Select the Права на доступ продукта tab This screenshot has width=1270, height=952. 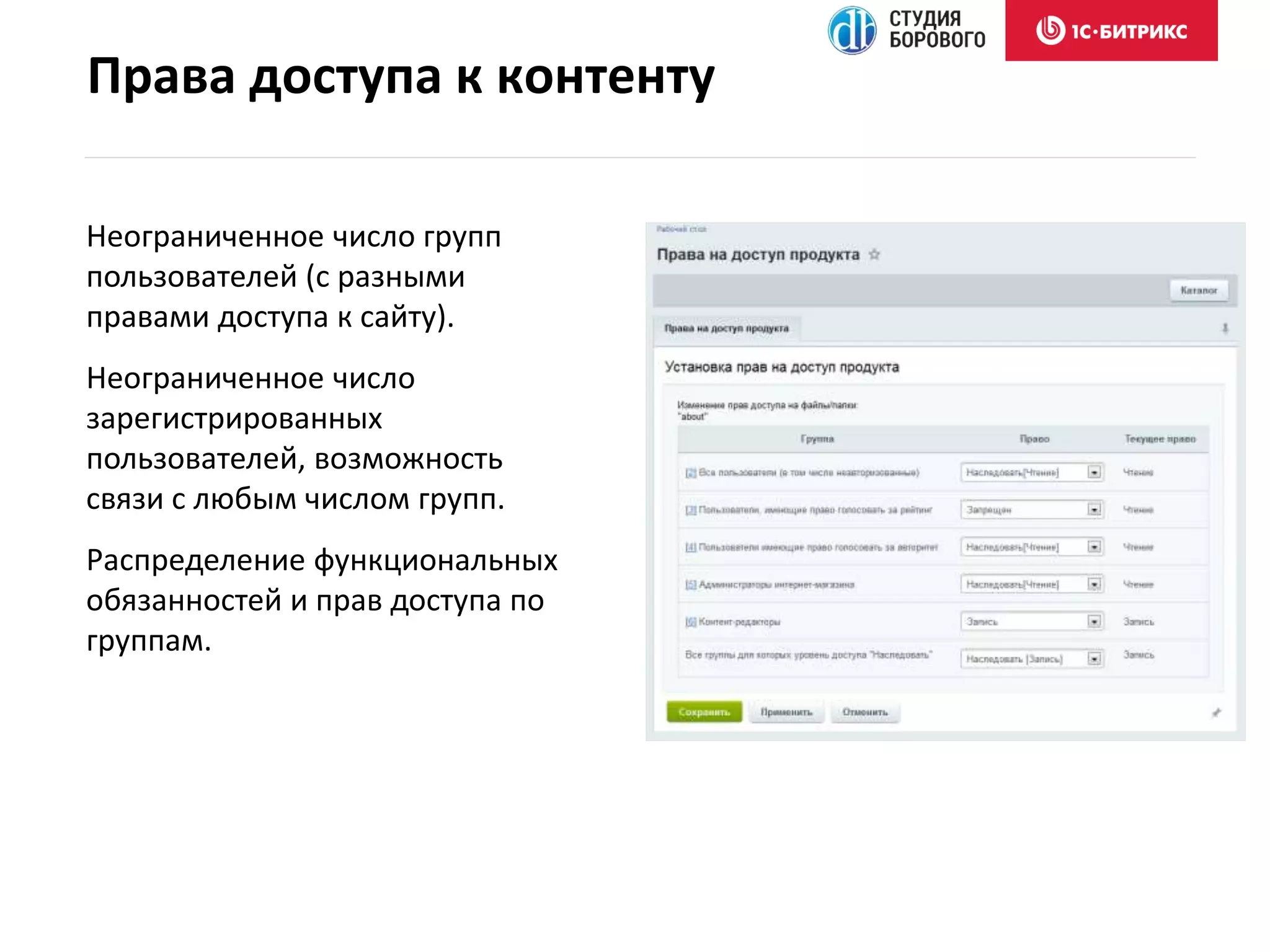727,328
